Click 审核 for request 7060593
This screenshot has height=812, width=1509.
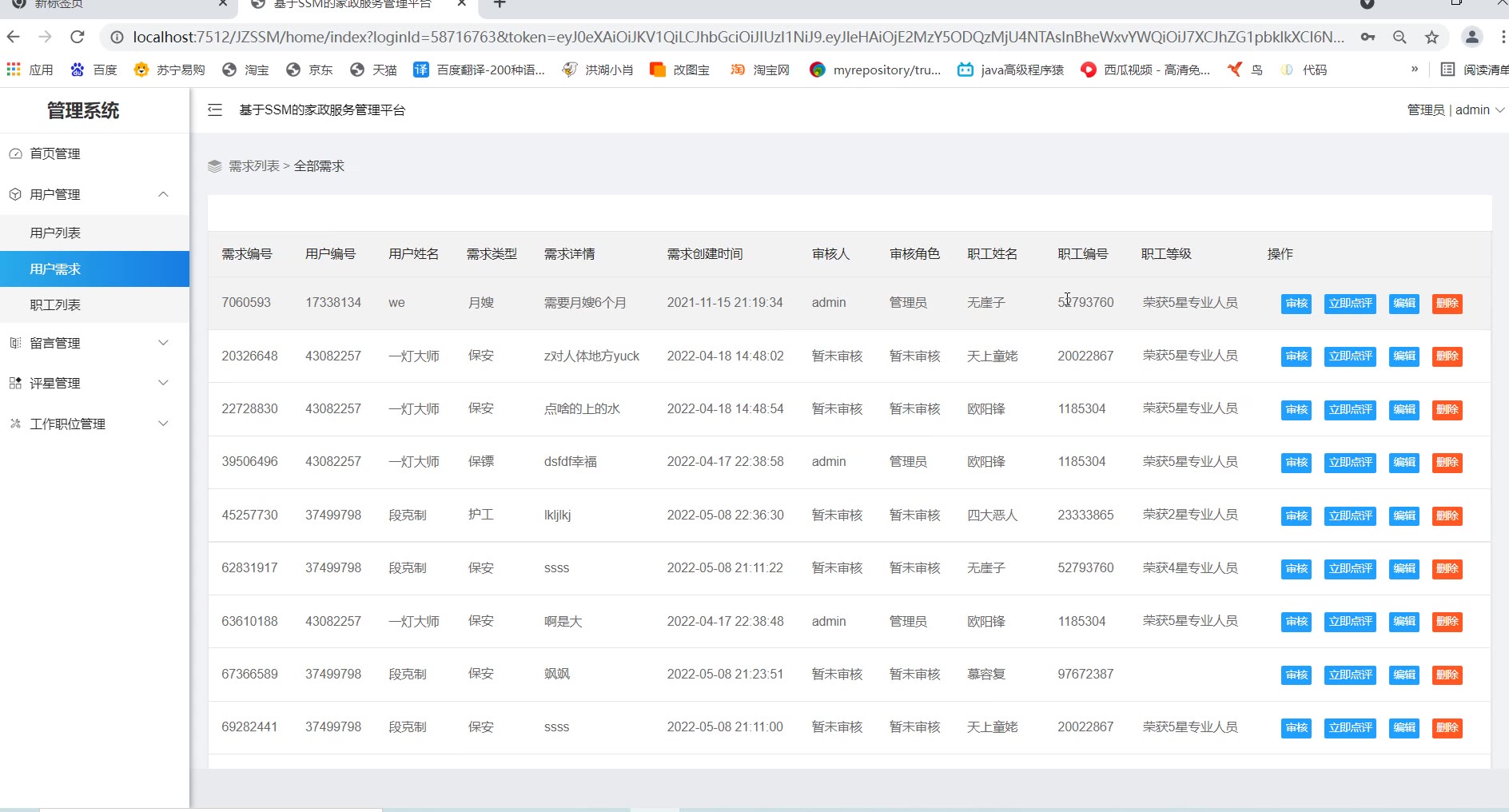[x=1296, y=304]
